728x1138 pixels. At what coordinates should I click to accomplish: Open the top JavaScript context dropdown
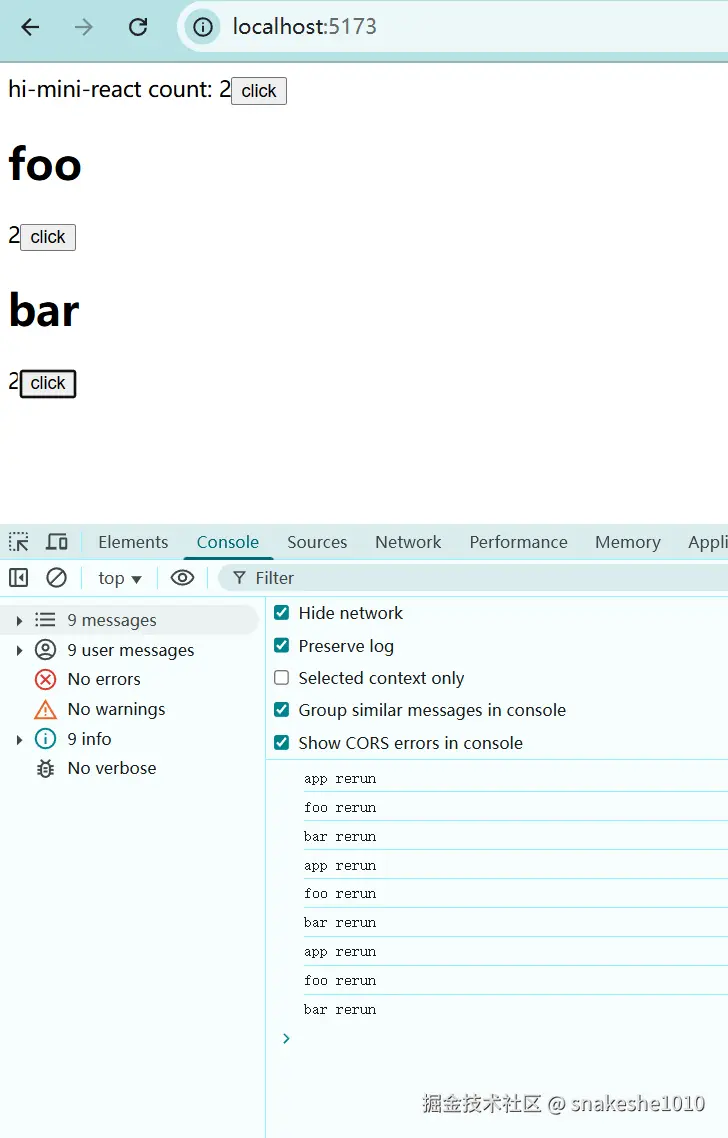tap(120, 578)
